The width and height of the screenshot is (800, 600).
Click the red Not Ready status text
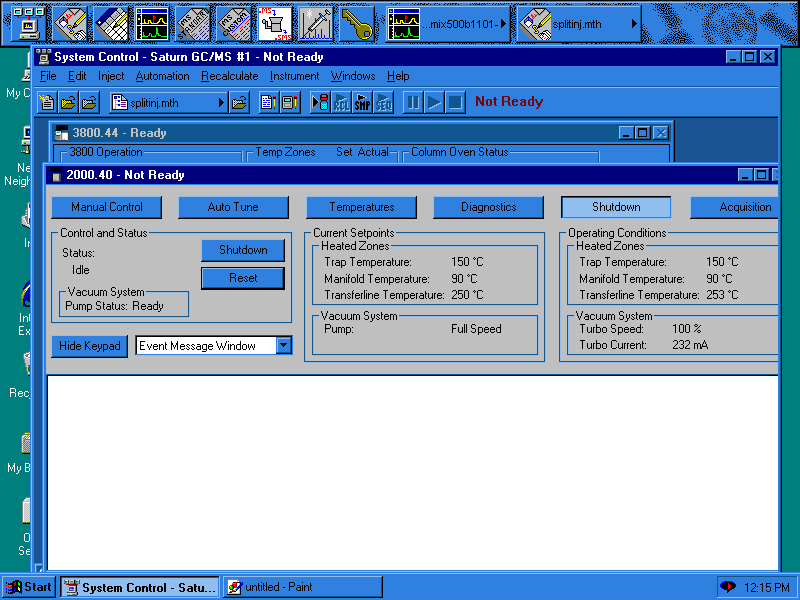509,102
